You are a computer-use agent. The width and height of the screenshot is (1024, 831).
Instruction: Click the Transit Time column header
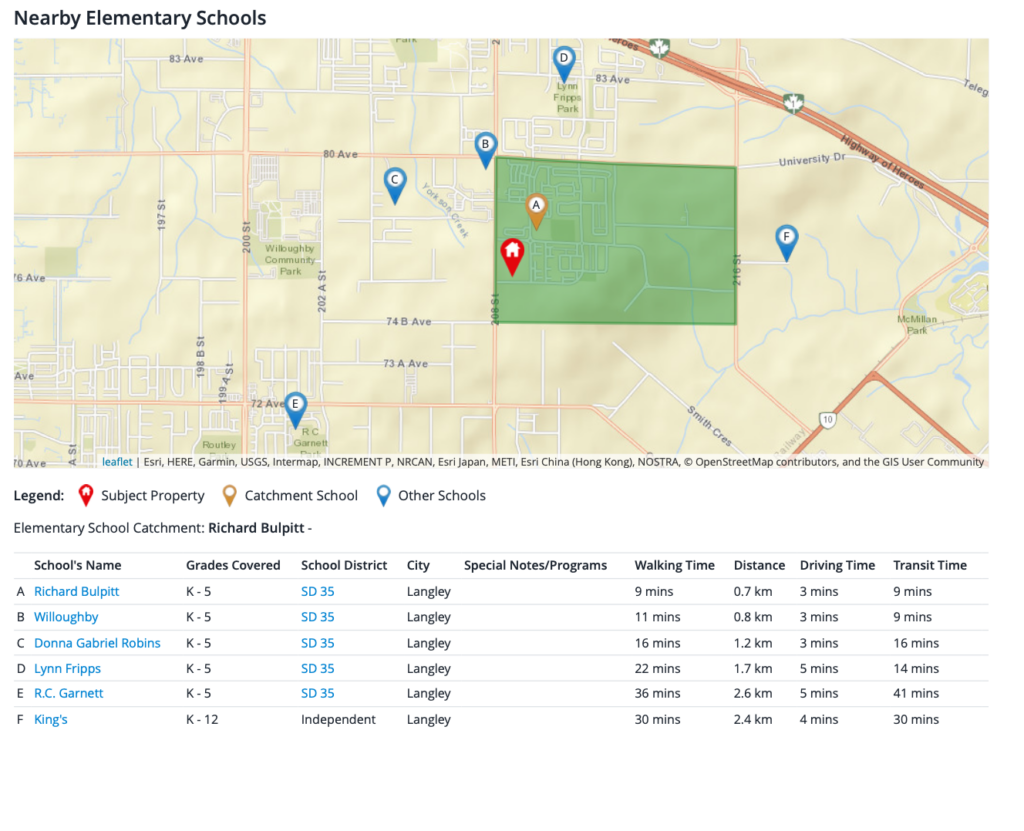[930, 565]
